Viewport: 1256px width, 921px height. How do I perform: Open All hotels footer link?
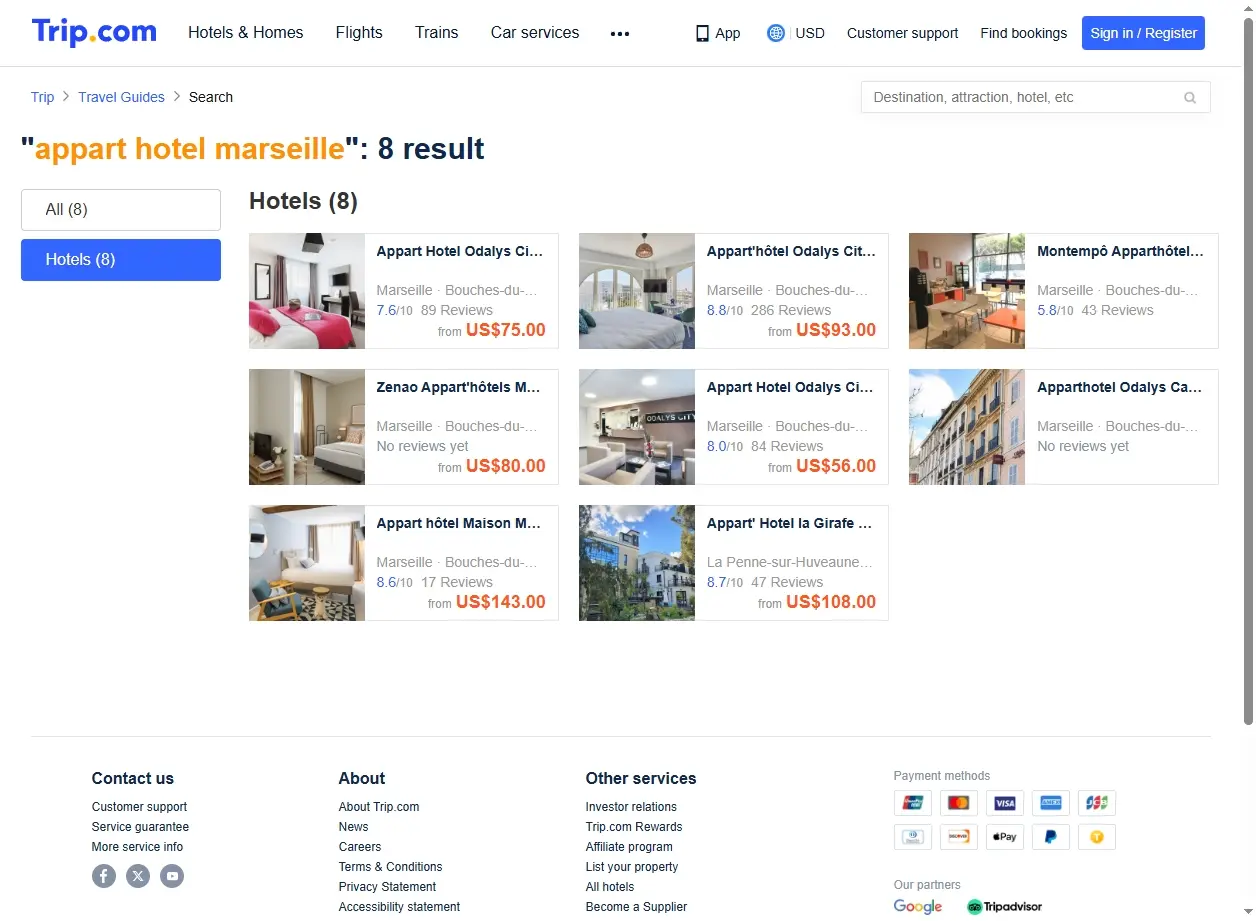click(610, 887)
